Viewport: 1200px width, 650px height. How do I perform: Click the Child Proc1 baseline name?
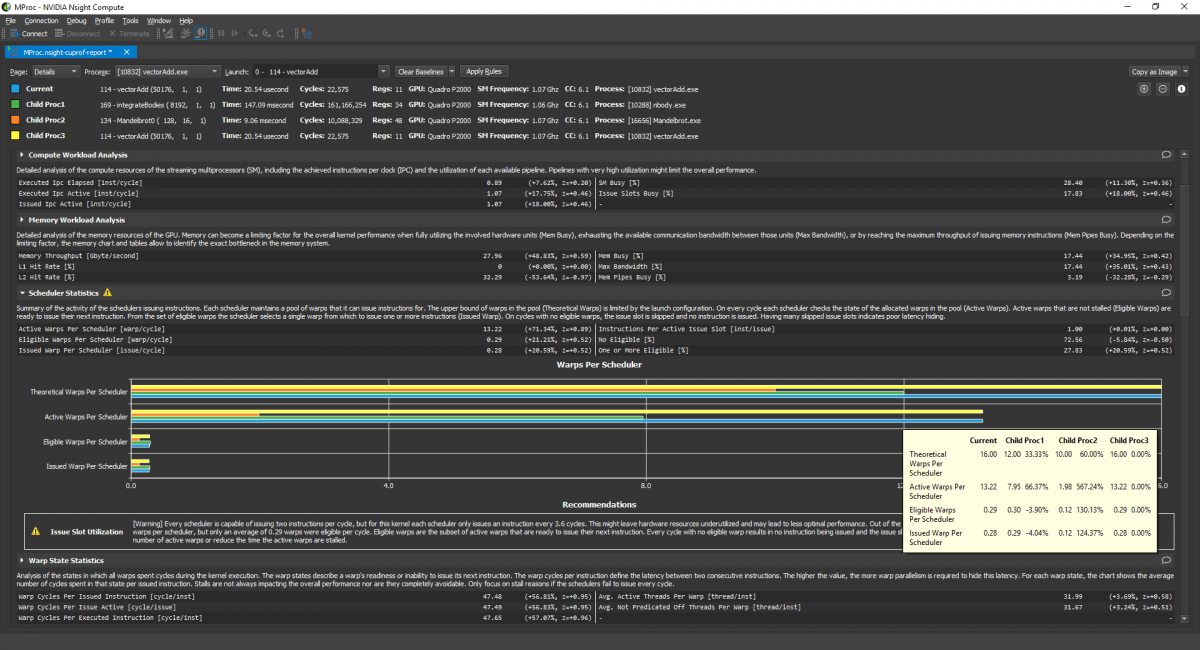45,104
